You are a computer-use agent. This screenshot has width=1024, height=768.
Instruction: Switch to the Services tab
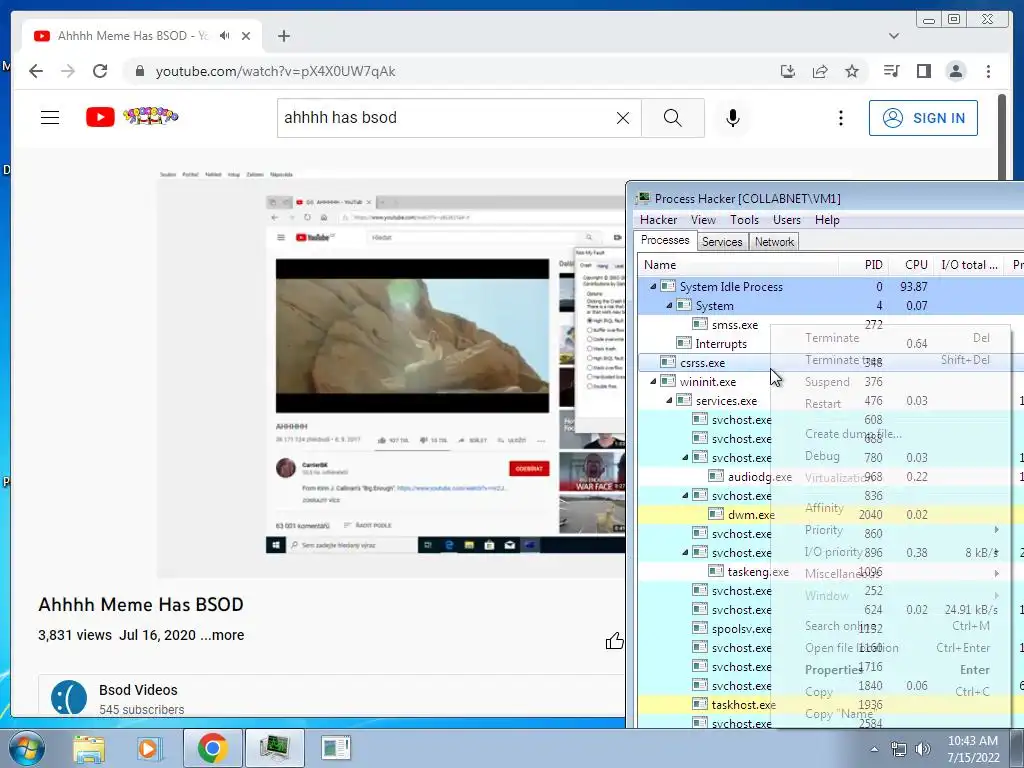pyautogui.click(x=722, y=242)
